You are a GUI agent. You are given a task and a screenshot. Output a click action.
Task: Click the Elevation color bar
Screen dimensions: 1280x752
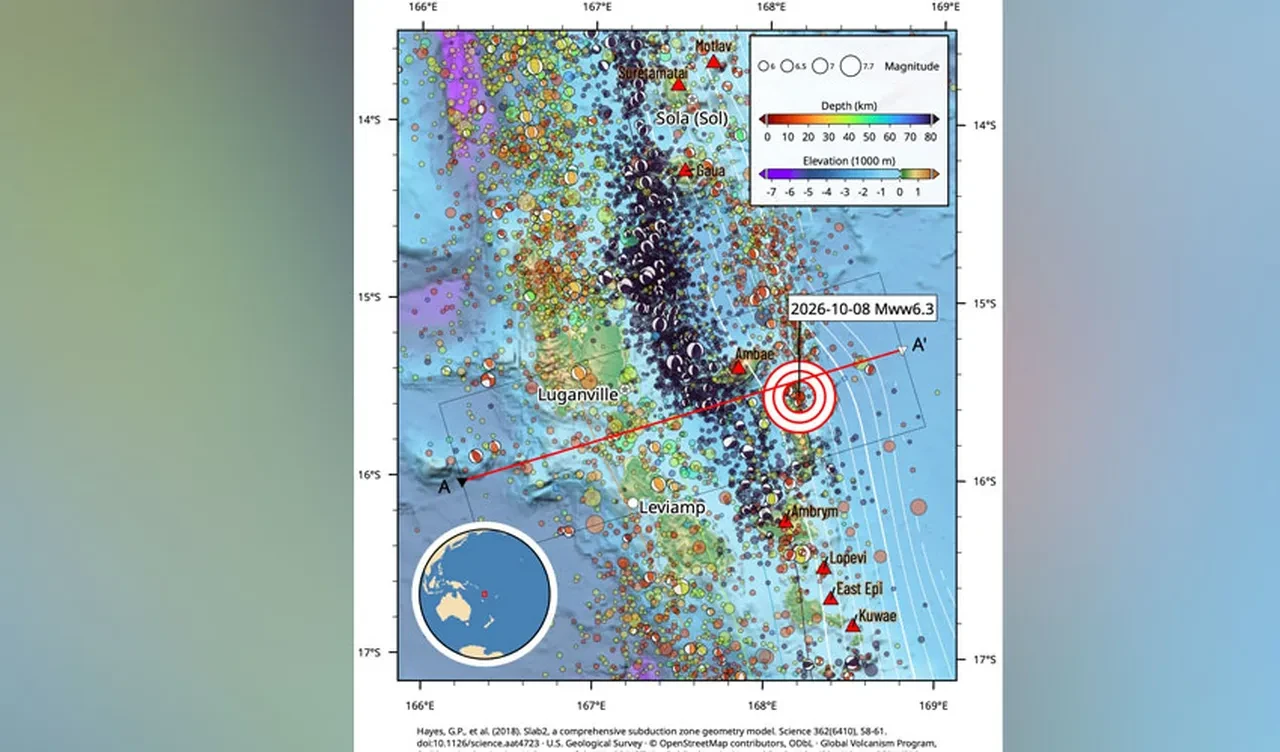[848, 174]
